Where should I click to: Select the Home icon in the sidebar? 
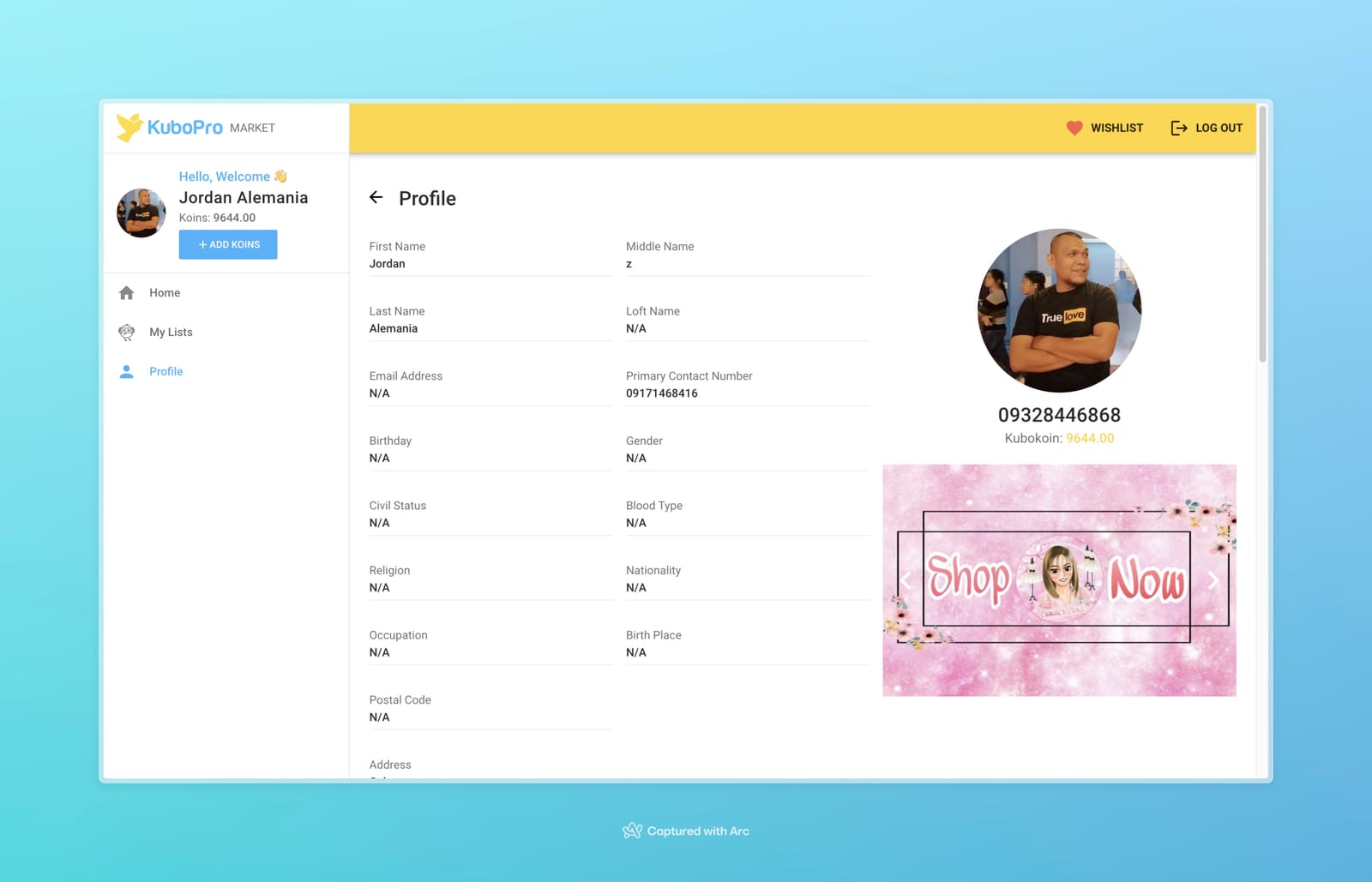coord(126,292)
